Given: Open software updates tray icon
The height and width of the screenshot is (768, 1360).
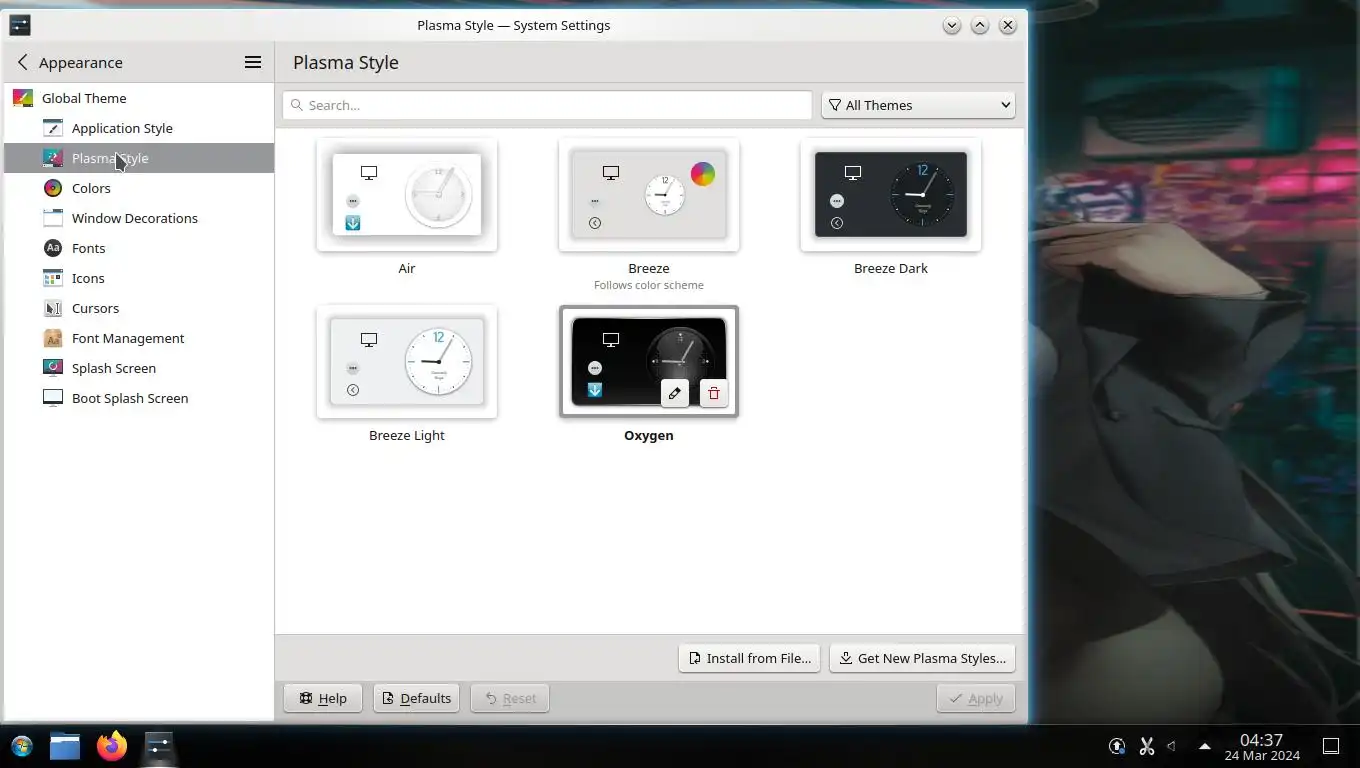Looking at the screenshot, I should click(1117, 746).
